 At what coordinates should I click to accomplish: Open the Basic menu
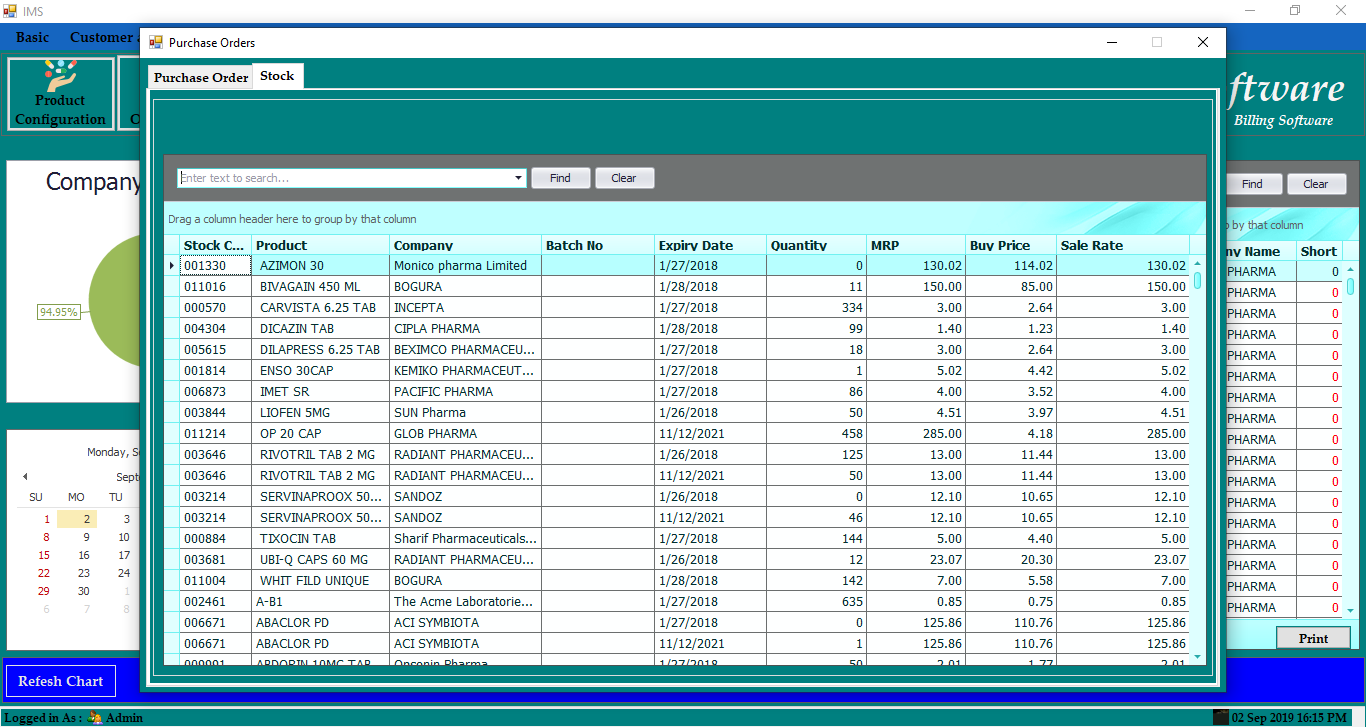32,36
